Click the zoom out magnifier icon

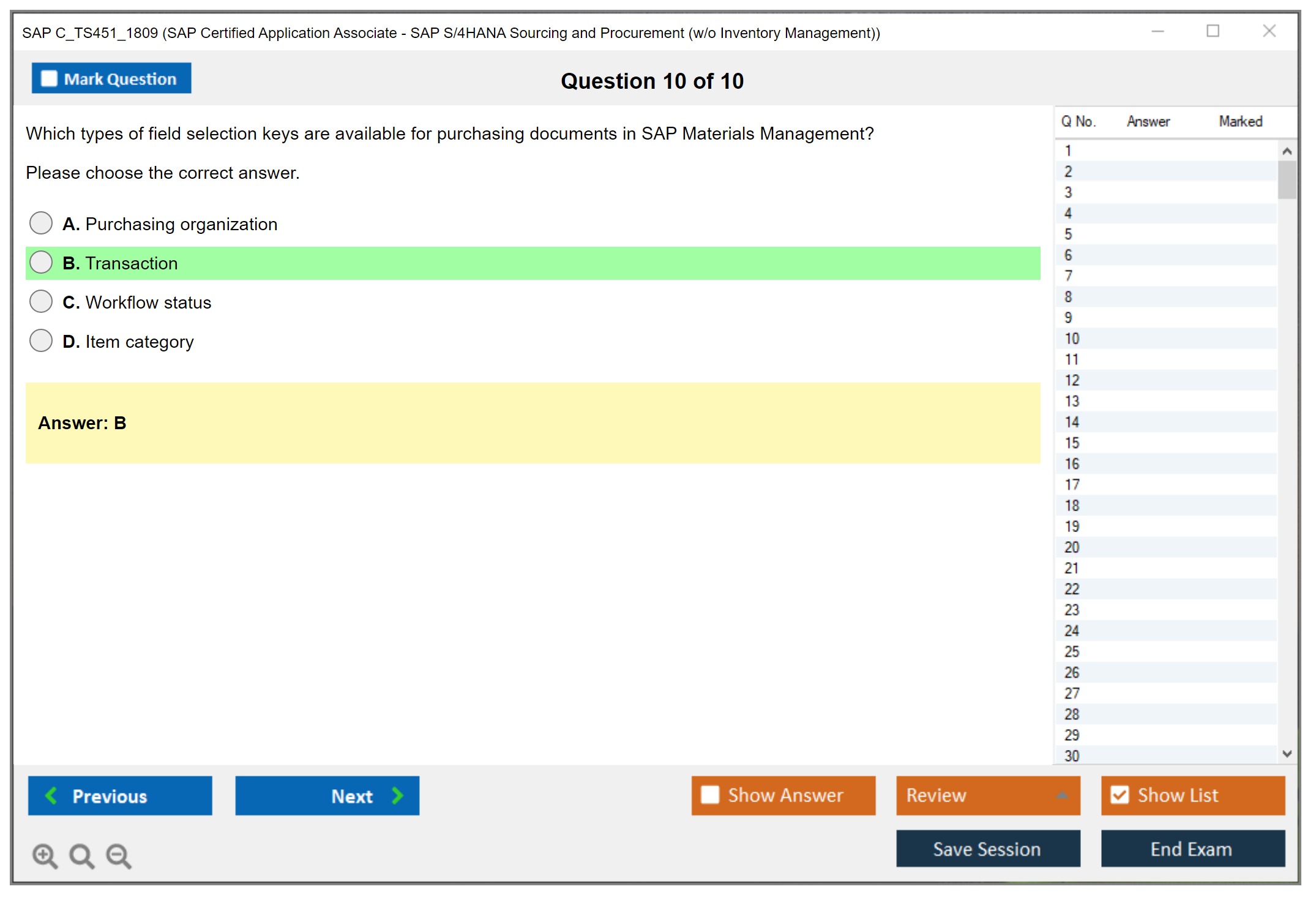click(x=118, y=855)
